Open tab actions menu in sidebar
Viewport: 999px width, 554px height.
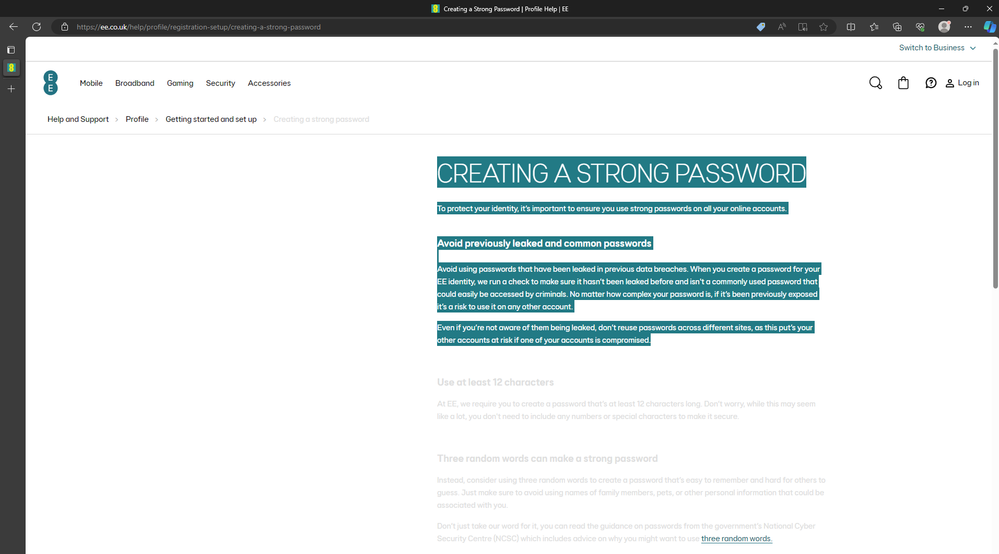click(x=11, y=50)
